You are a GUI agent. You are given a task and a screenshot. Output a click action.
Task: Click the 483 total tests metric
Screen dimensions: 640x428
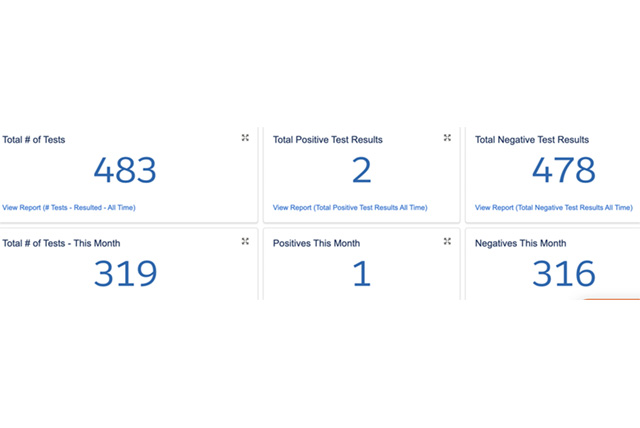point(125,171)
